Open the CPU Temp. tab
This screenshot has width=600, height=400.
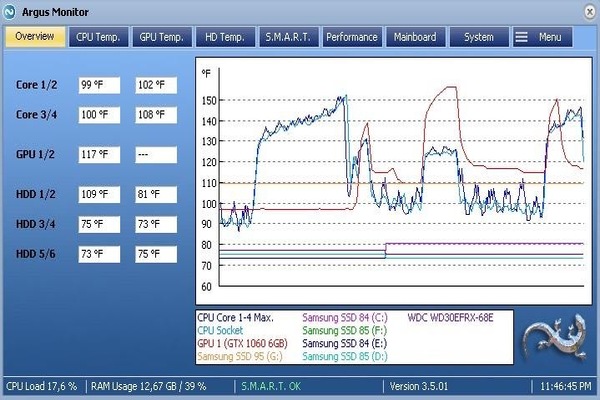tap(97, 37)
